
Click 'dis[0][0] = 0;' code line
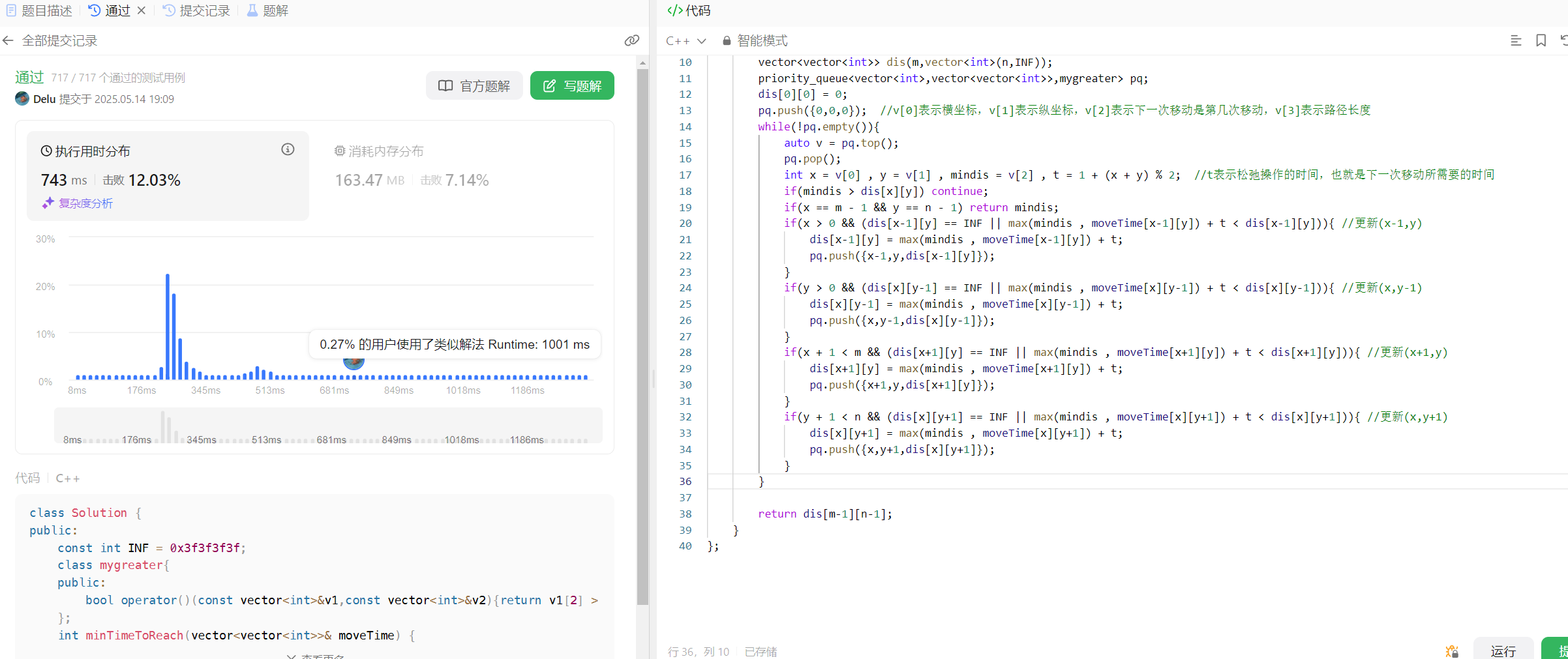click(802, 94)
